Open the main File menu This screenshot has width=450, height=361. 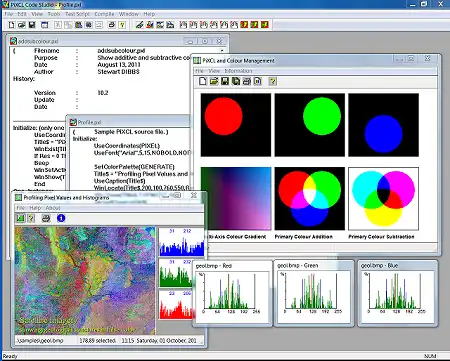pyautogui.click(x=9, y=14)
